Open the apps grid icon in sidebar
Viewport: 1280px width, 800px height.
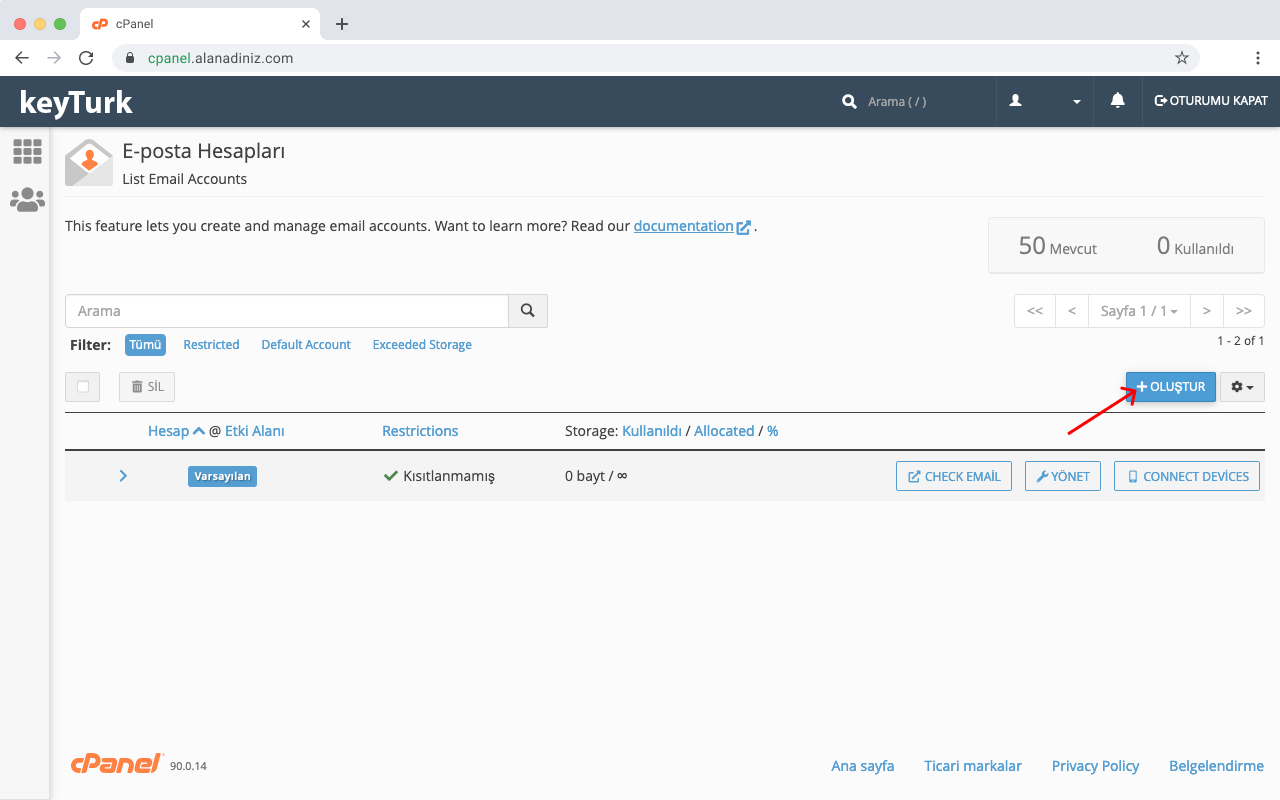point(27,151)
